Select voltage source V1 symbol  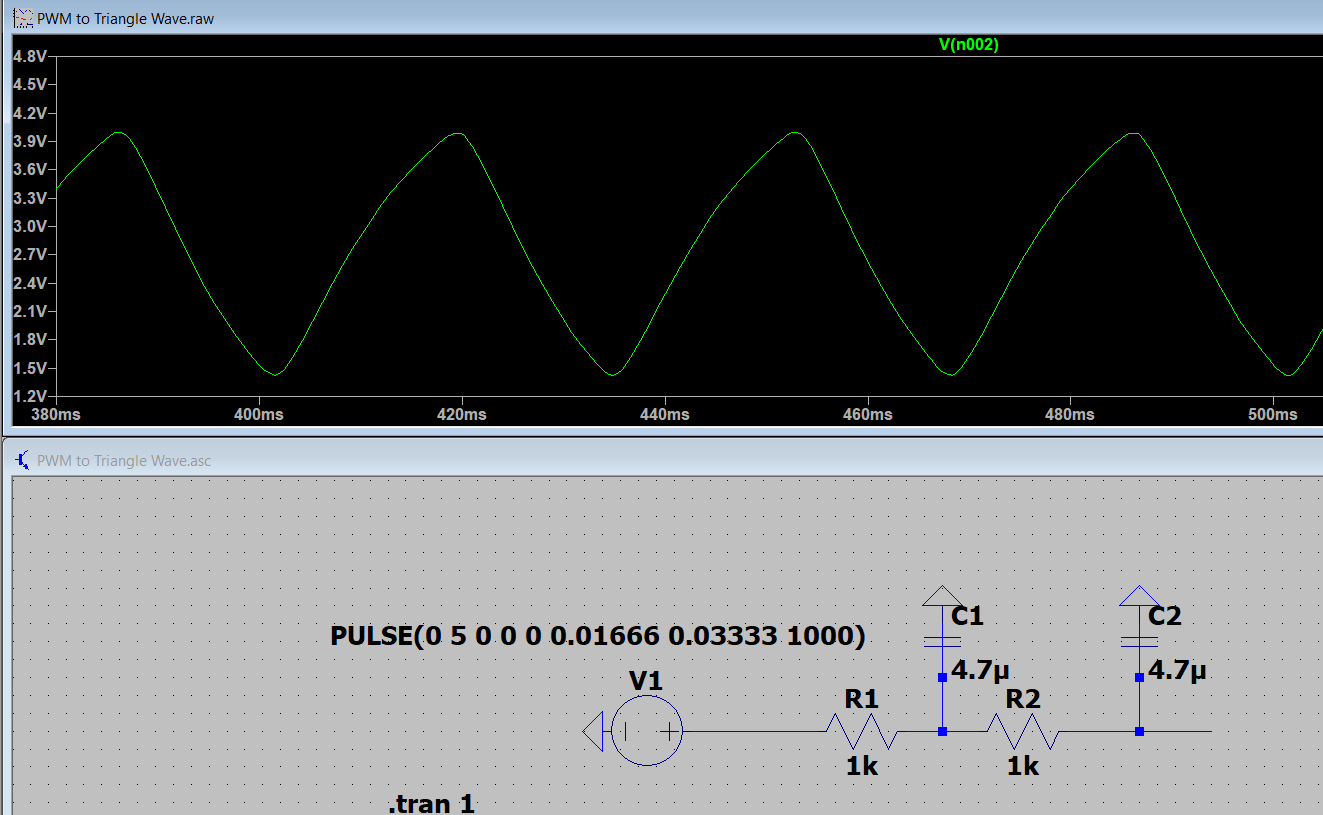[646, 731]
